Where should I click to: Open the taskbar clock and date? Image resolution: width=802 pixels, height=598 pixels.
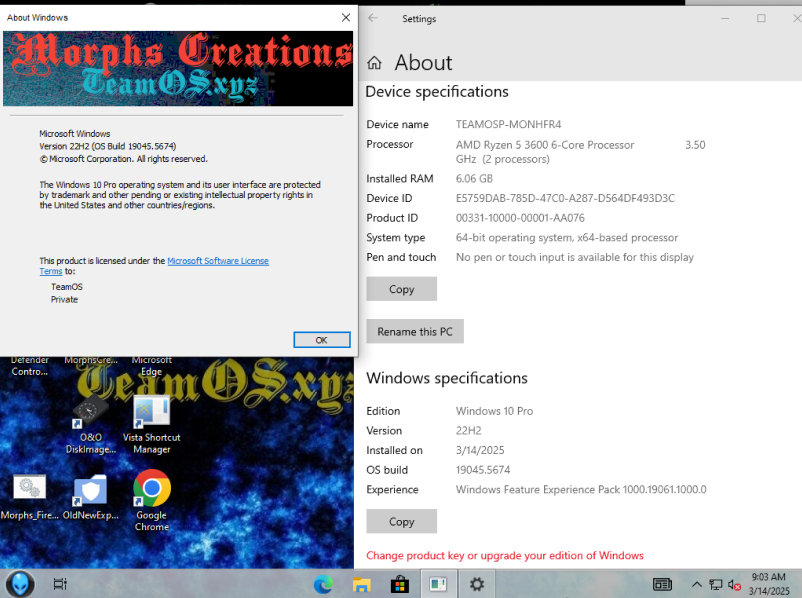pyautogui.click(x=768, y=584)
